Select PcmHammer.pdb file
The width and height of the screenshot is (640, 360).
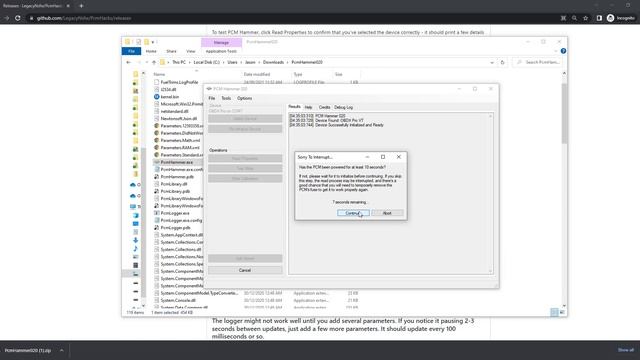[x=177, y=177]
